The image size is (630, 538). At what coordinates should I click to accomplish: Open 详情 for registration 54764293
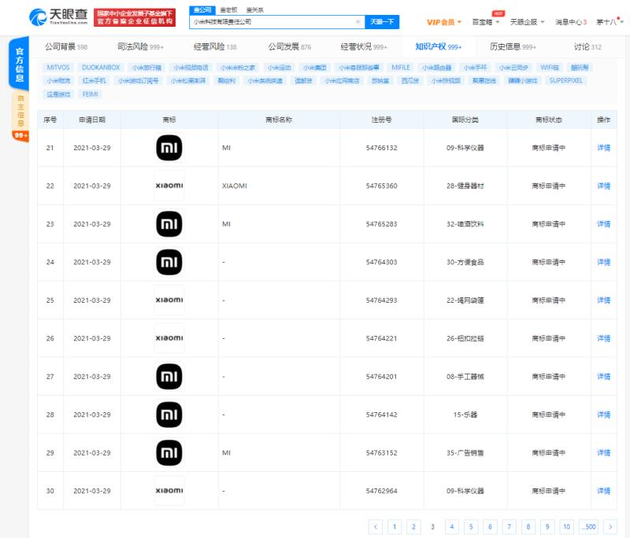click(603, 300)
